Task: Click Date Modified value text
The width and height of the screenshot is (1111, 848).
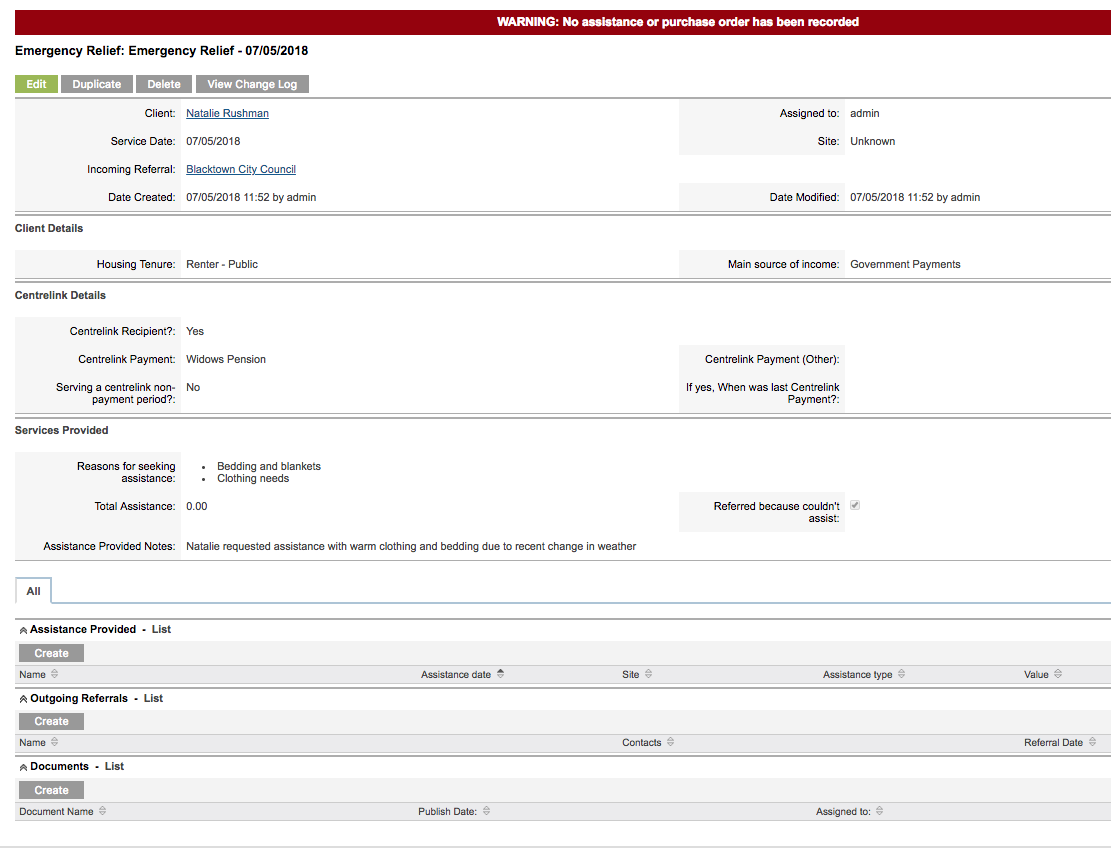Action: pos(915,197)
